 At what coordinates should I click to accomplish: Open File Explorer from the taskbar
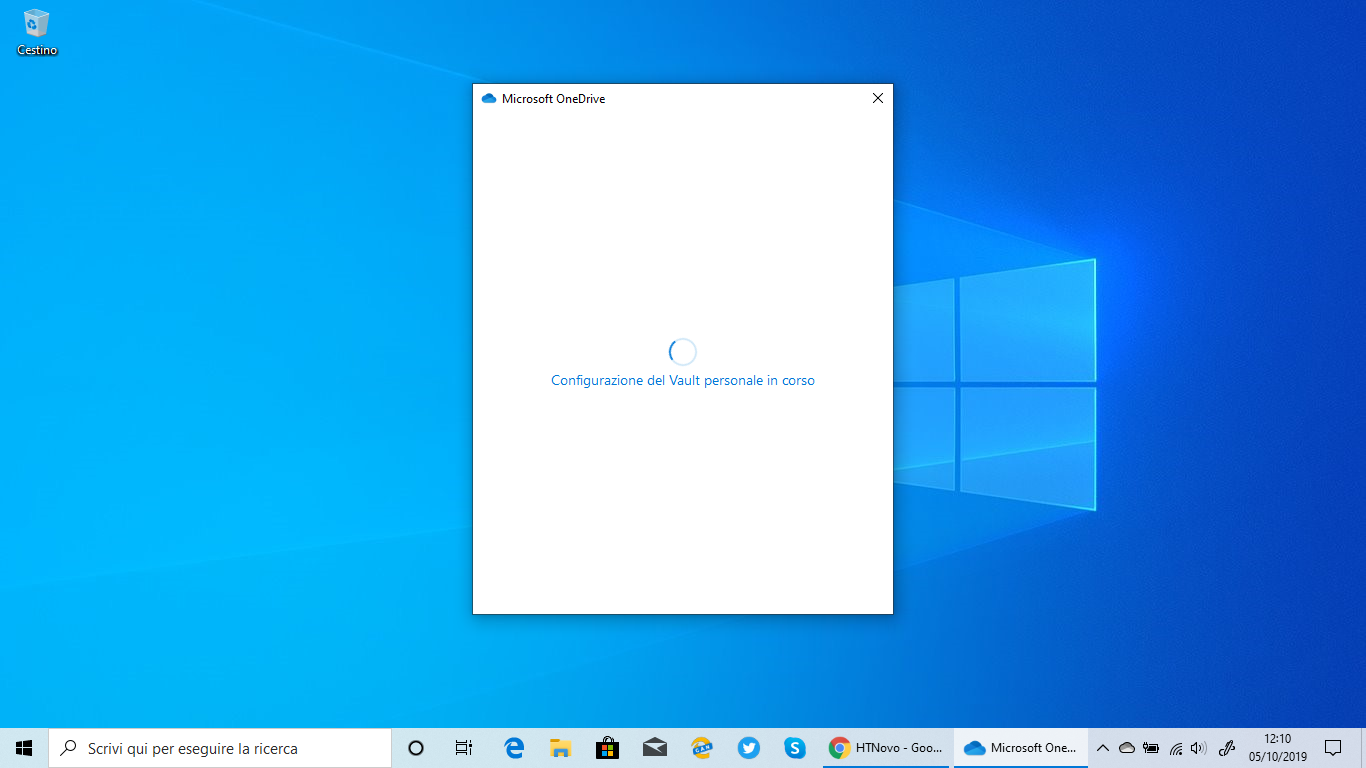coord(560,748)
